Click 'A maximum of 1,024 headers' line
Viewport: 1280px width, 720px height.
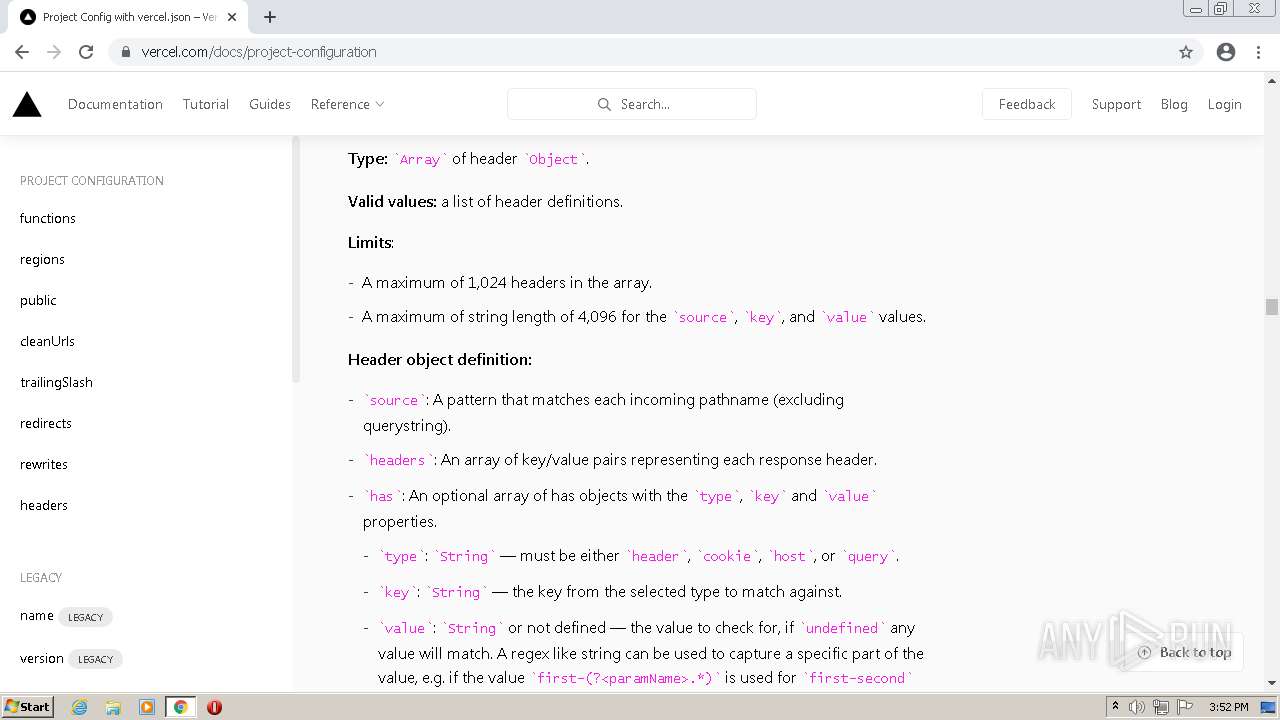pos(507,282)
